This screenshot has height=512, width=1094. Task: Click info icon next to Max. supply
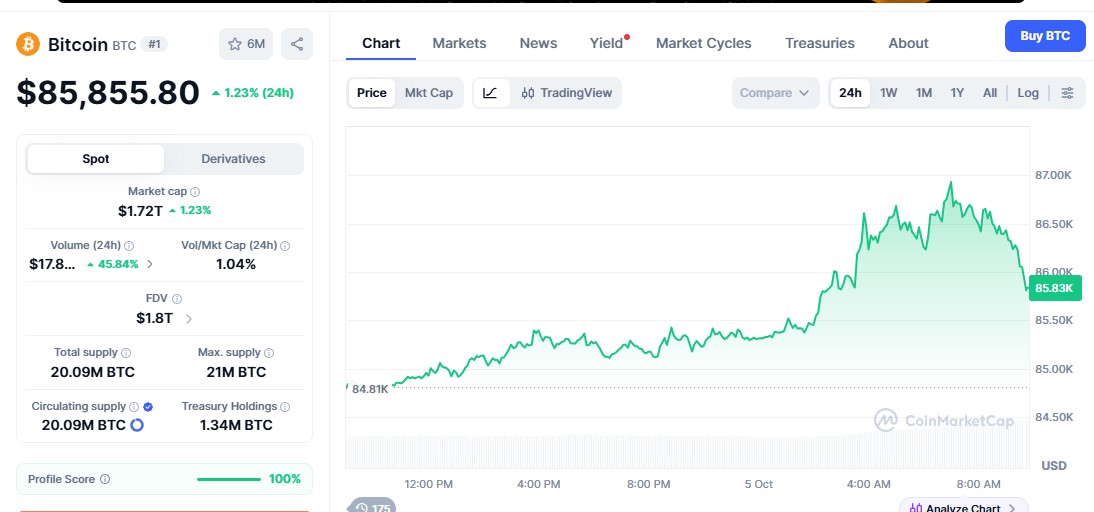[x=269, y=353]
